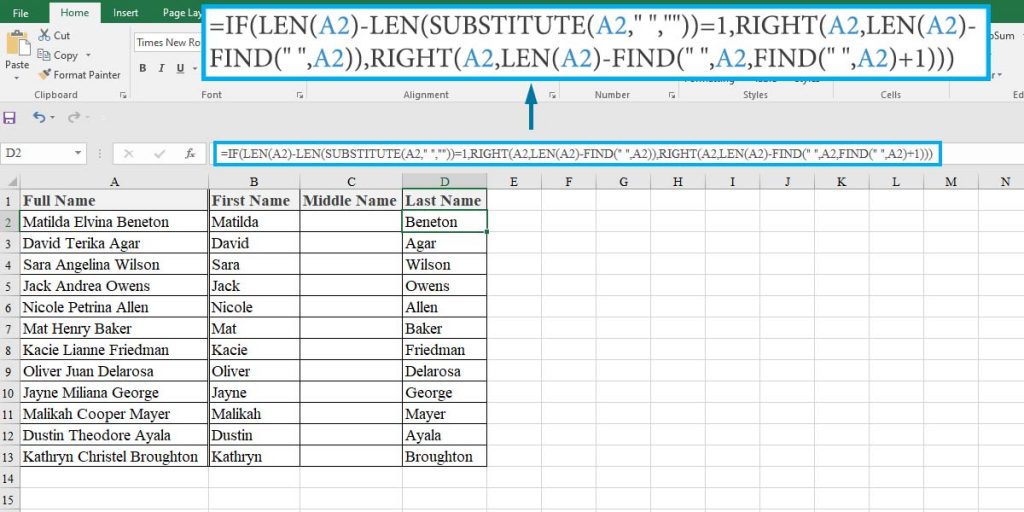
Task: Click the Cut scissors button
Action: pos(54,35)
